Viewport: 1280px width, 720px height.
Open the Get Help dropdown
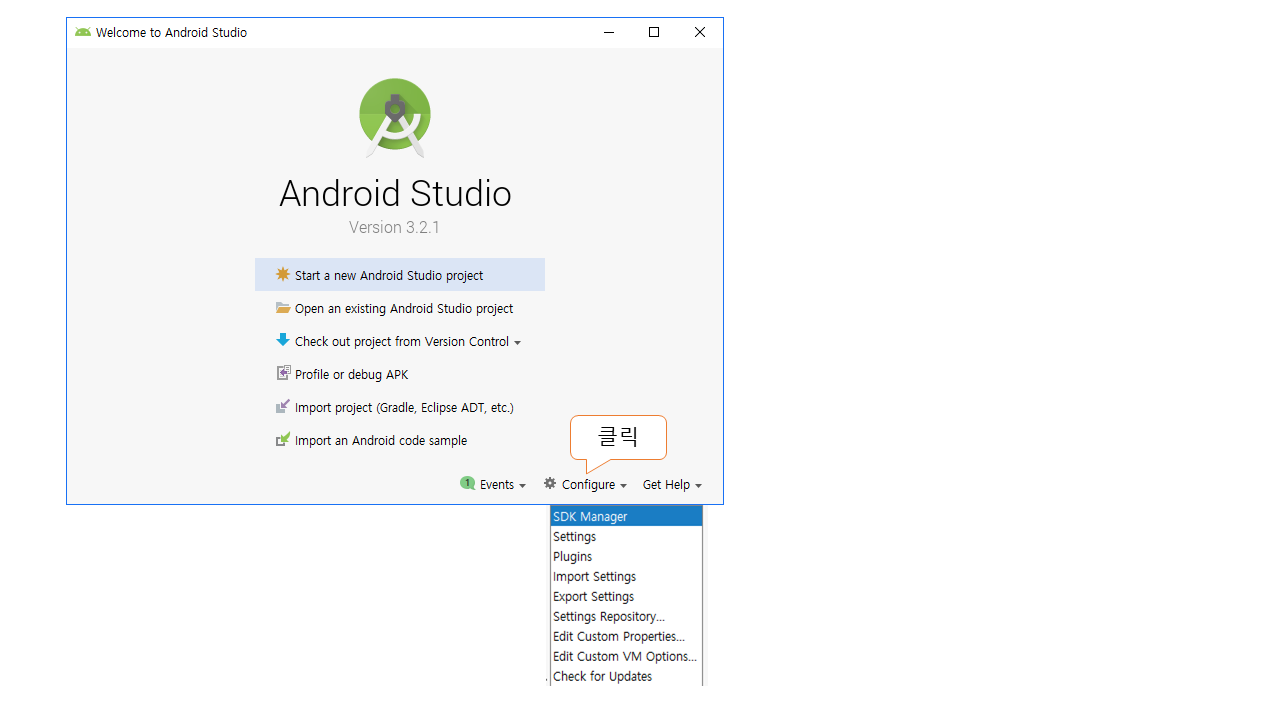(x=672, y=485)
